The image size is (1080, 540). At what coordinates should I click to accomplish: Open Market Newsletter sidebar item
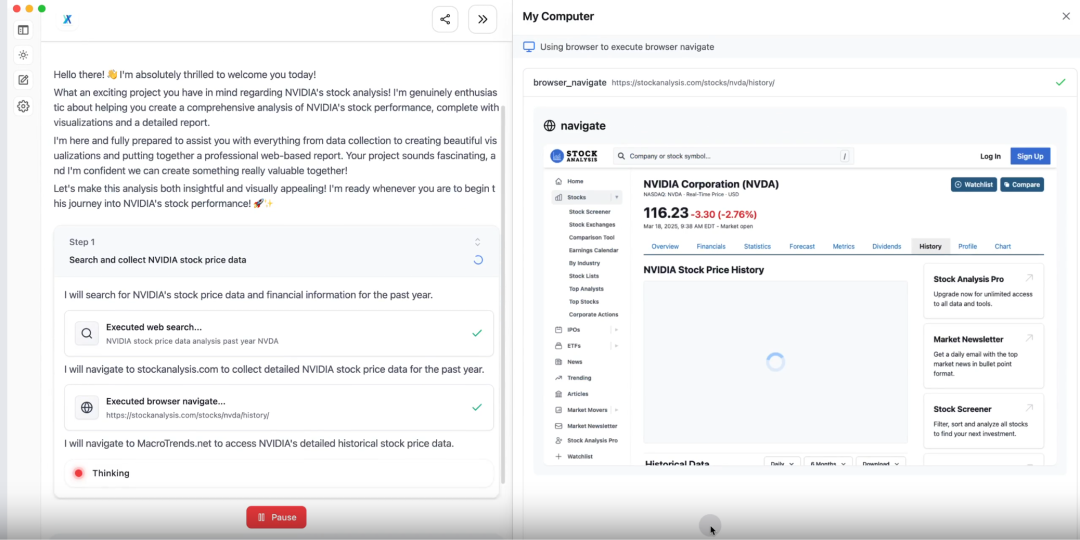tap(586, 426)
